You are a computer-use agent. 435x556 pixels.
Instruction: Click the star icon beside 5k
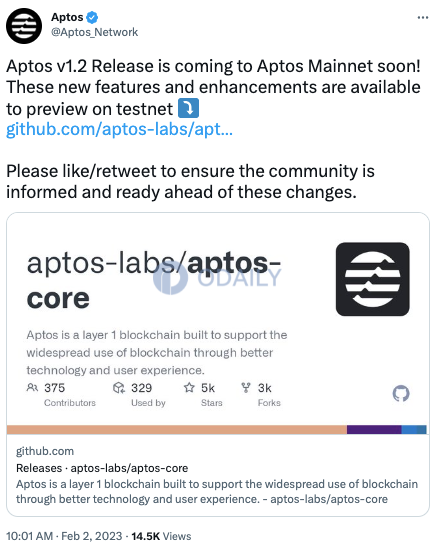189,387
